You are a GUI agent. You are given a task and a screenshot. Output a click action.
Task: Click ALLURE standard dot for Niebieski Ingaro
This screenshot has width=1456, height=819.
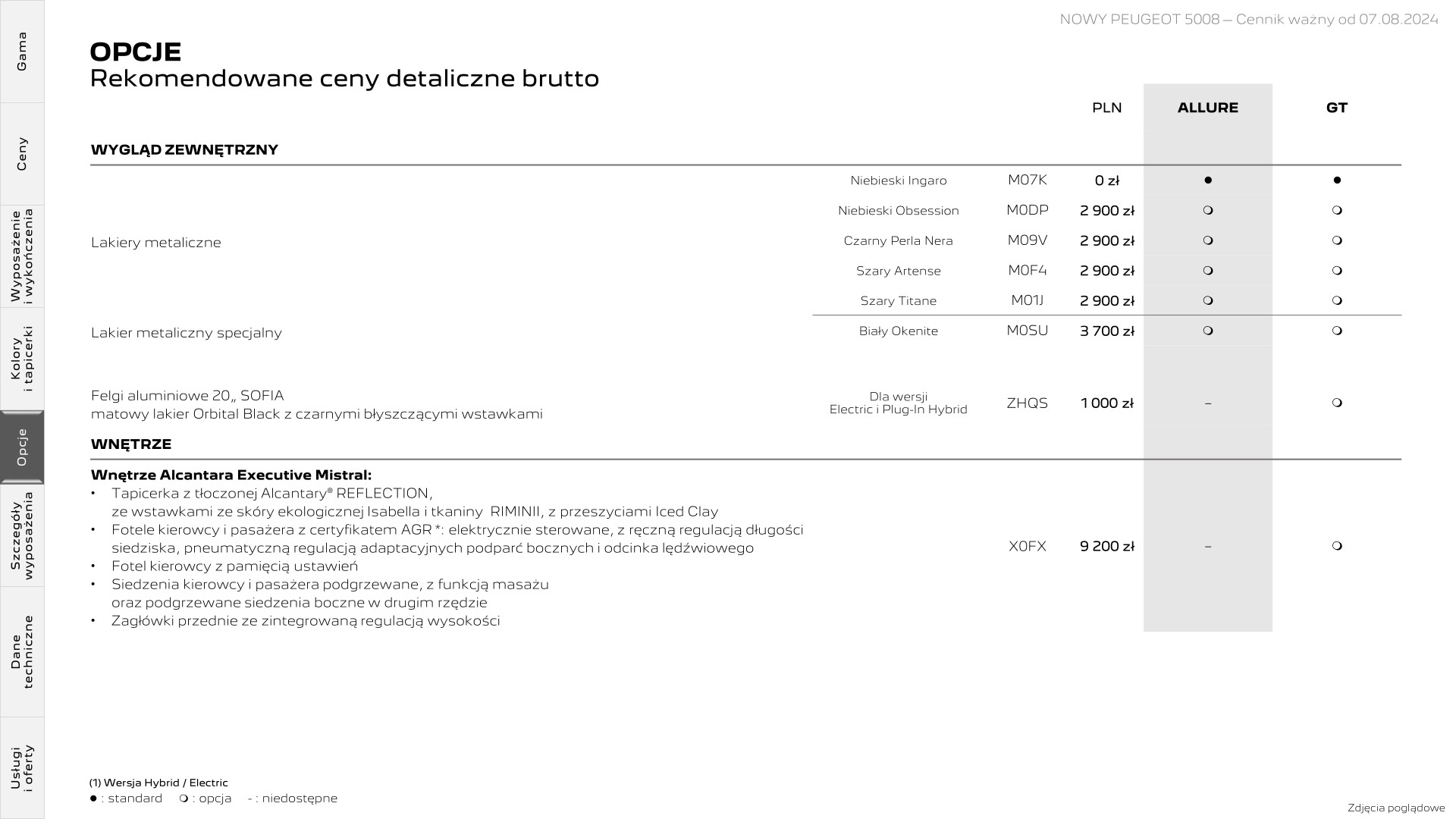pos(1208,180)
